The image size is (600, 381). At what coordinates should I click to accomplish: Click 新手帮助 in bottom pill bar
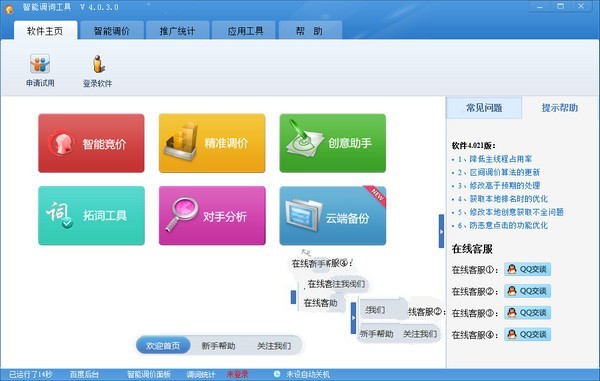[x=218, y=346]
